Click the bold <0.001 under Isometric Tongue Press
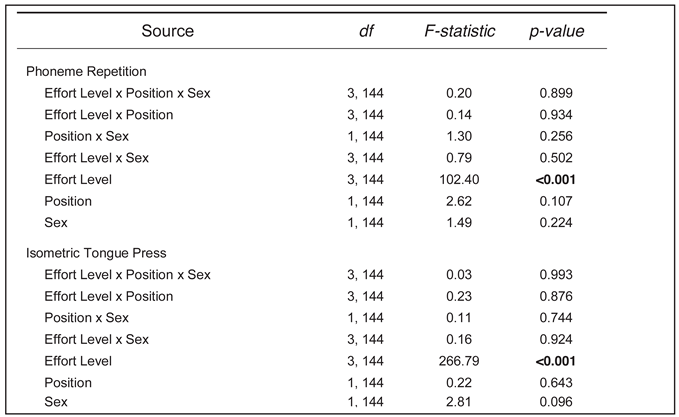 pyautogui.click(x=557, y=361)
